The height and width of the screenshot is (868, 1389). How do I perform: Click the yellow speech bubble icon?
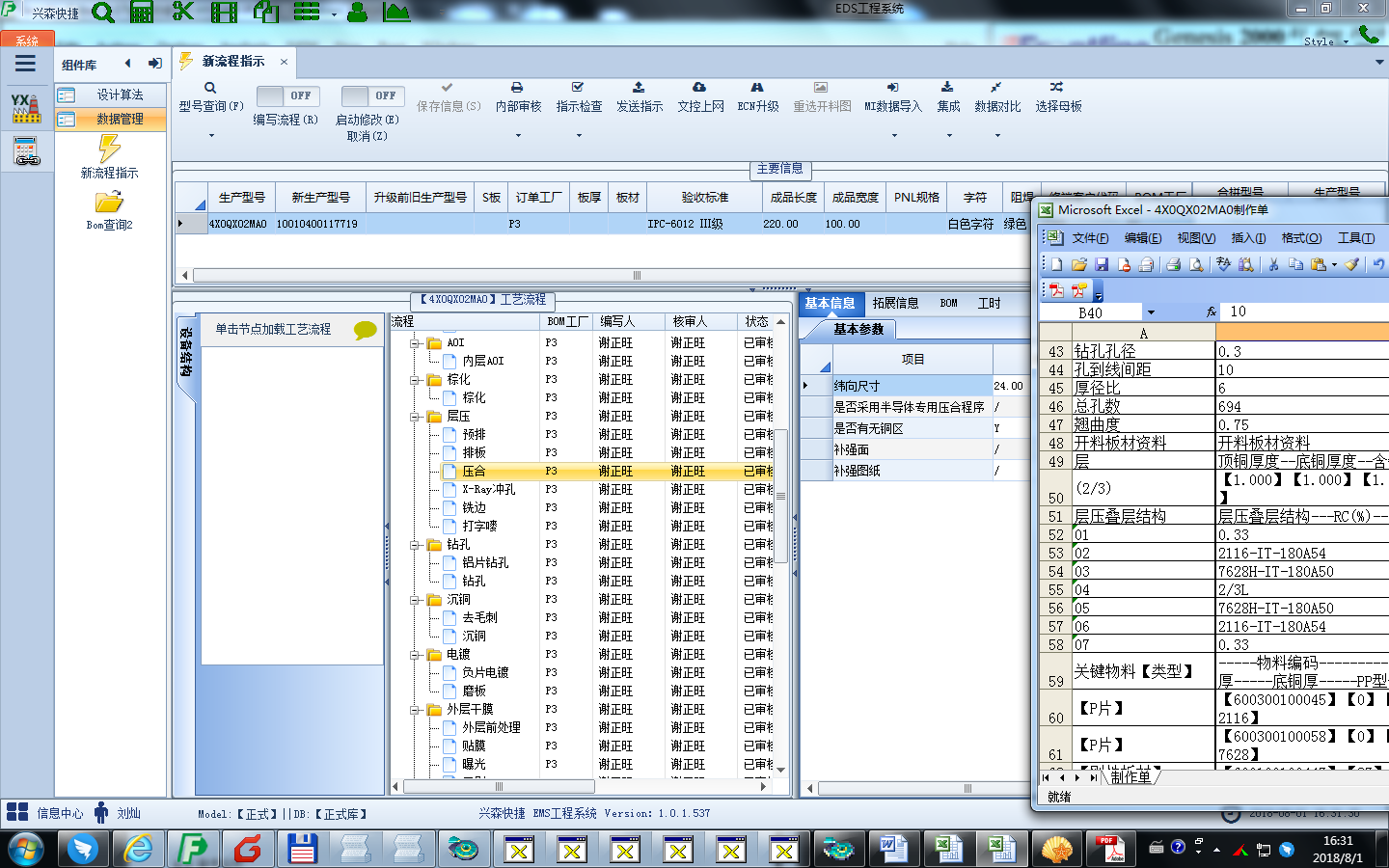pyautogui.click(x=366, y=330)
